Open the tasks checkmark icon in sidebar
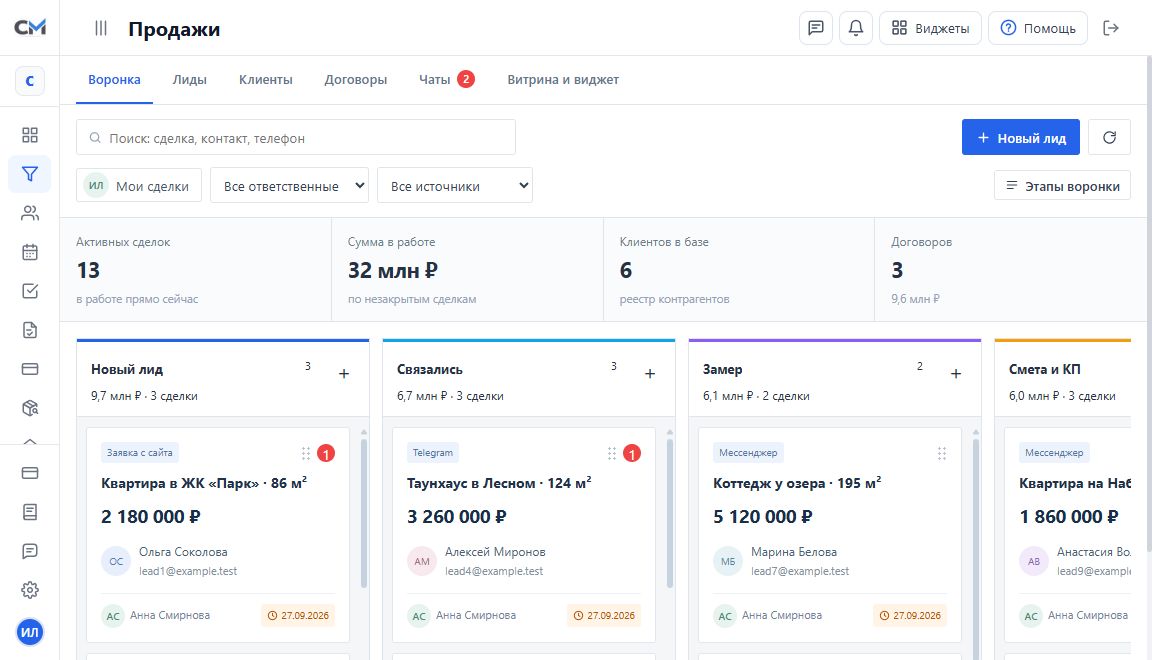 pos(30,291)
